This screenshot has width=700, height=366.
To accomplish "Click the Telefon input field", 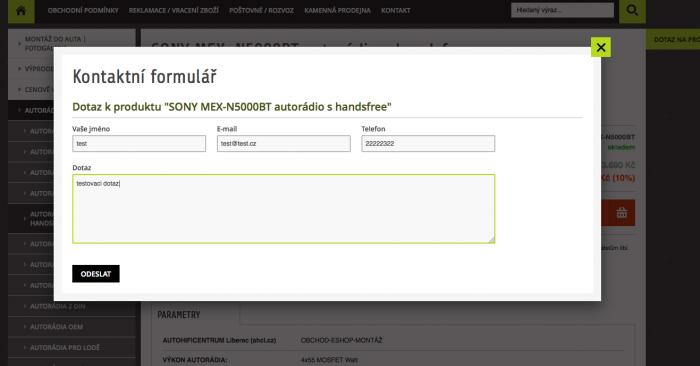I will tap(428, 144).
